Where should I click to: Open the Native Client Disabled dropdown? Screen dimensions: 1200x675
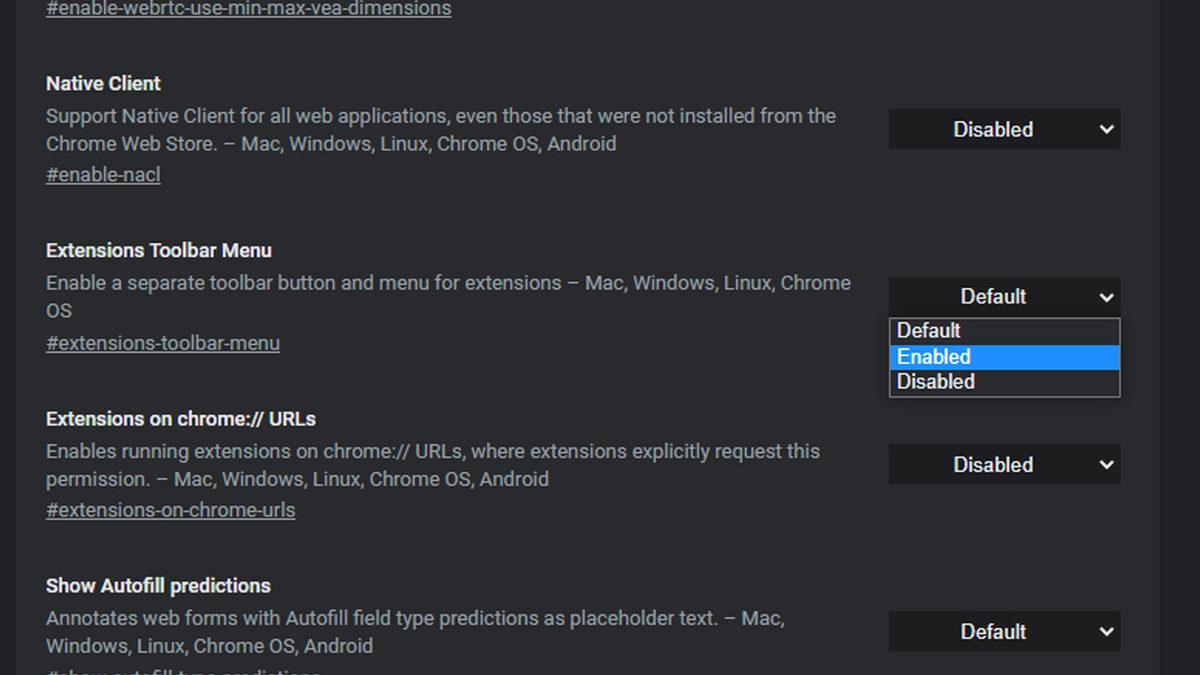click(x=1003, y=129)
